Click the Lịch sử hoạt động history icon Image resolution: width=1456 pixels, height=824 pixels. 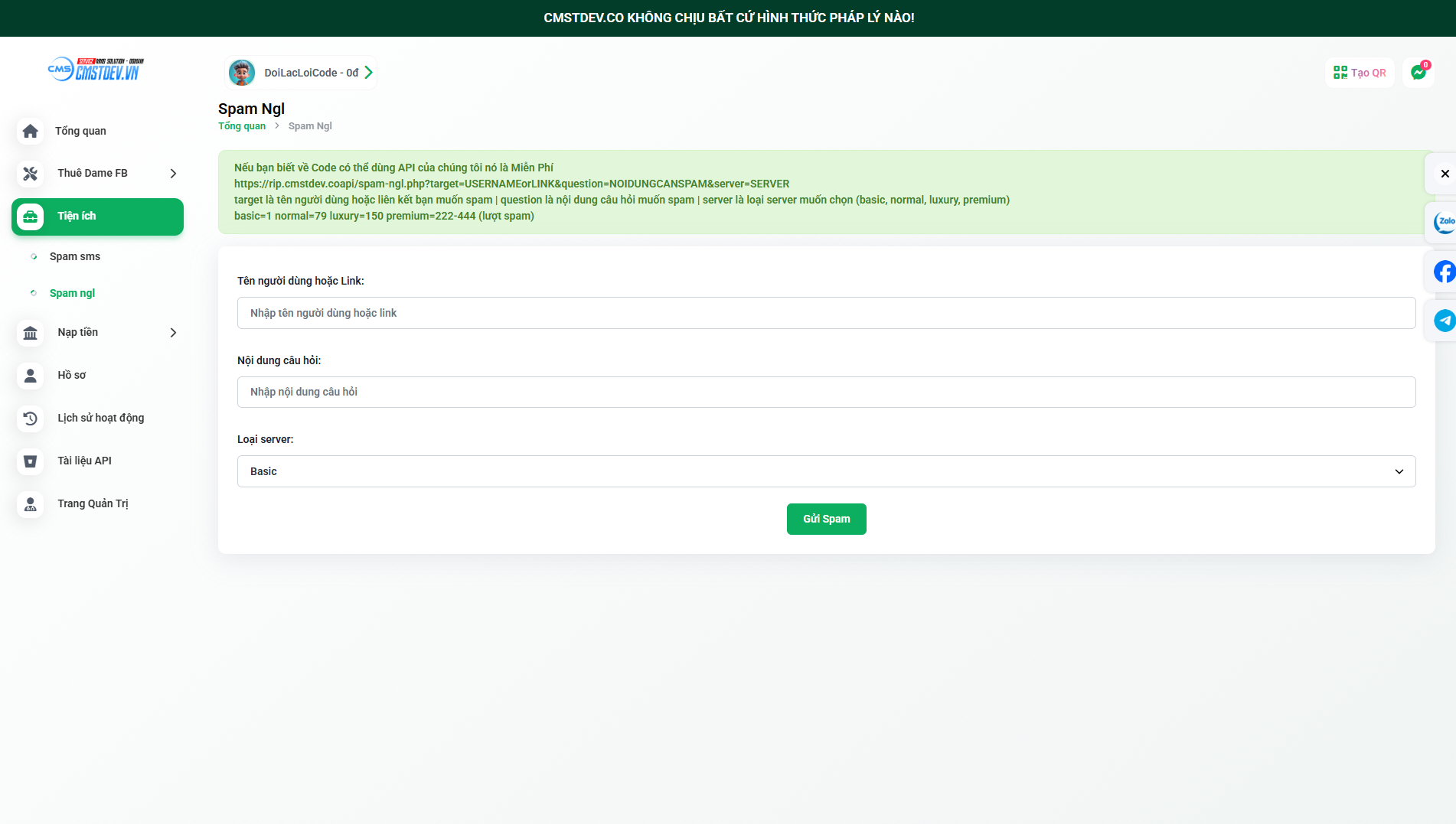point(31,418)
